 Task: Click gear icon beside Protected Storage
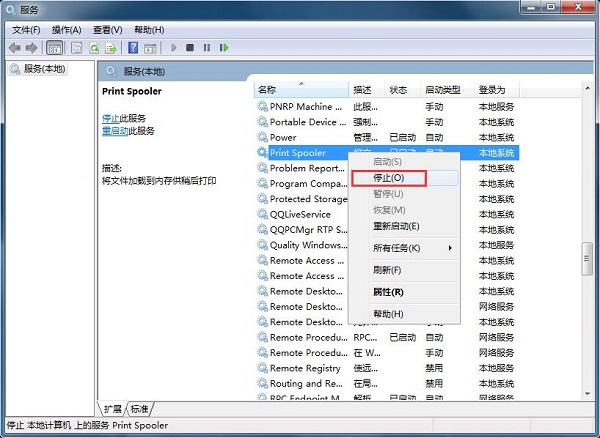(x=262, y=199)
